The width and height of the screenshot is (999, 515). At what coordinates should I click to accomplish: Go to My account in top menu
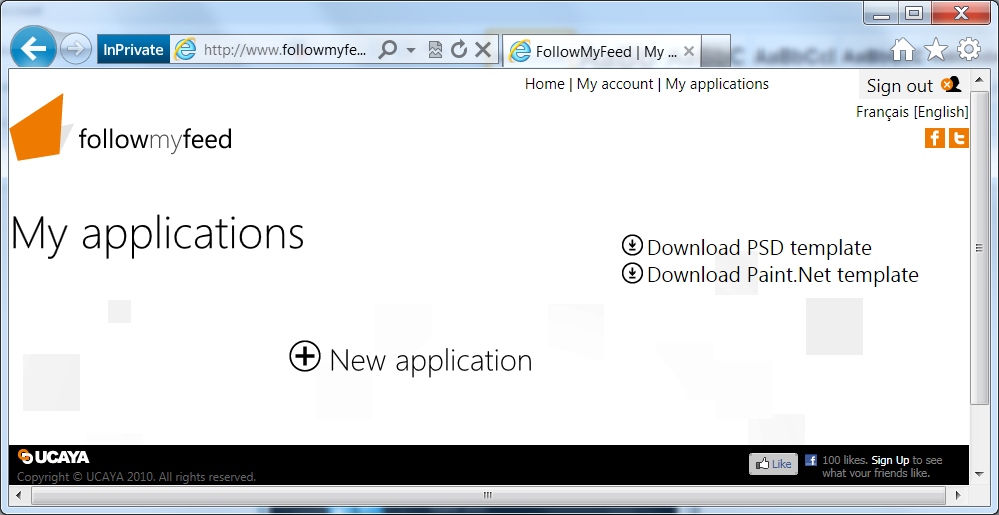pyautogui.click(x=615, y=84)
